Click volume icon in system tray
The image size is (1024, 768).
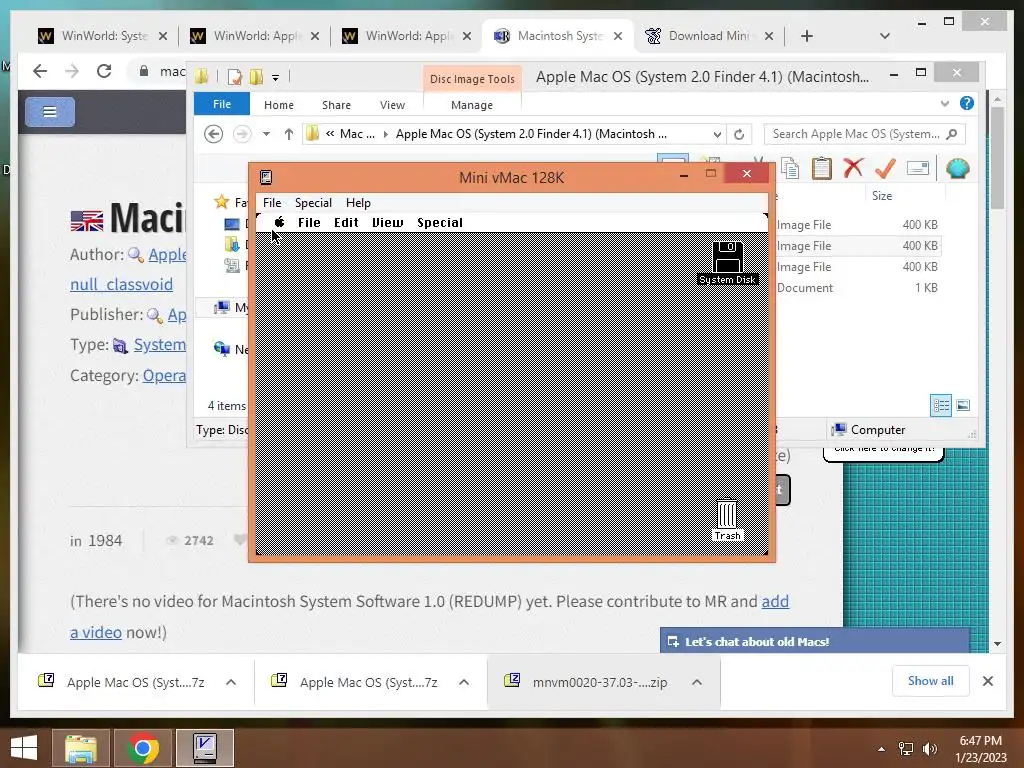point(929,748)
